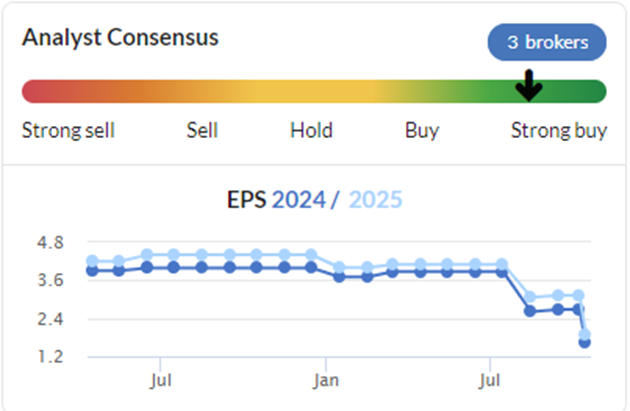Screen dimensions: 630x411
Task: Open the Analyst Consensus heading
Action: 120,38
